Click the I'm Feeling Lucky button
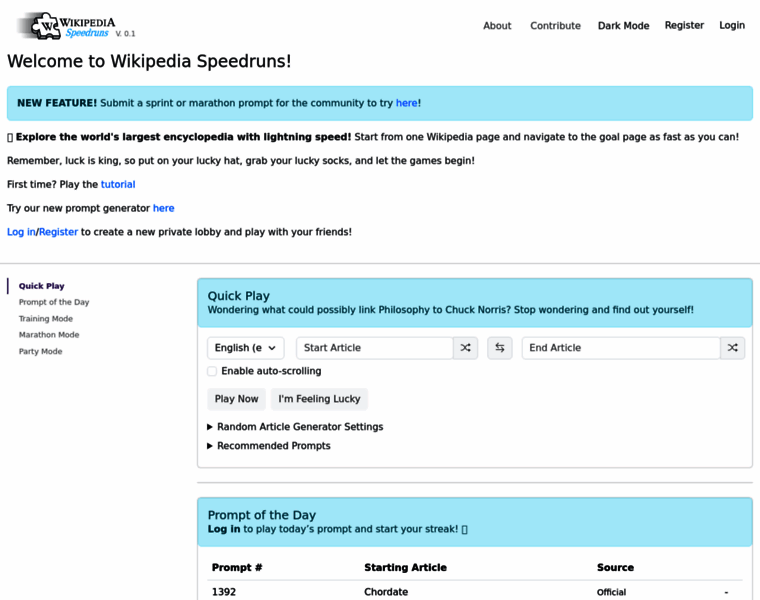This screenshot has width=760, height=600. point(319,399)
